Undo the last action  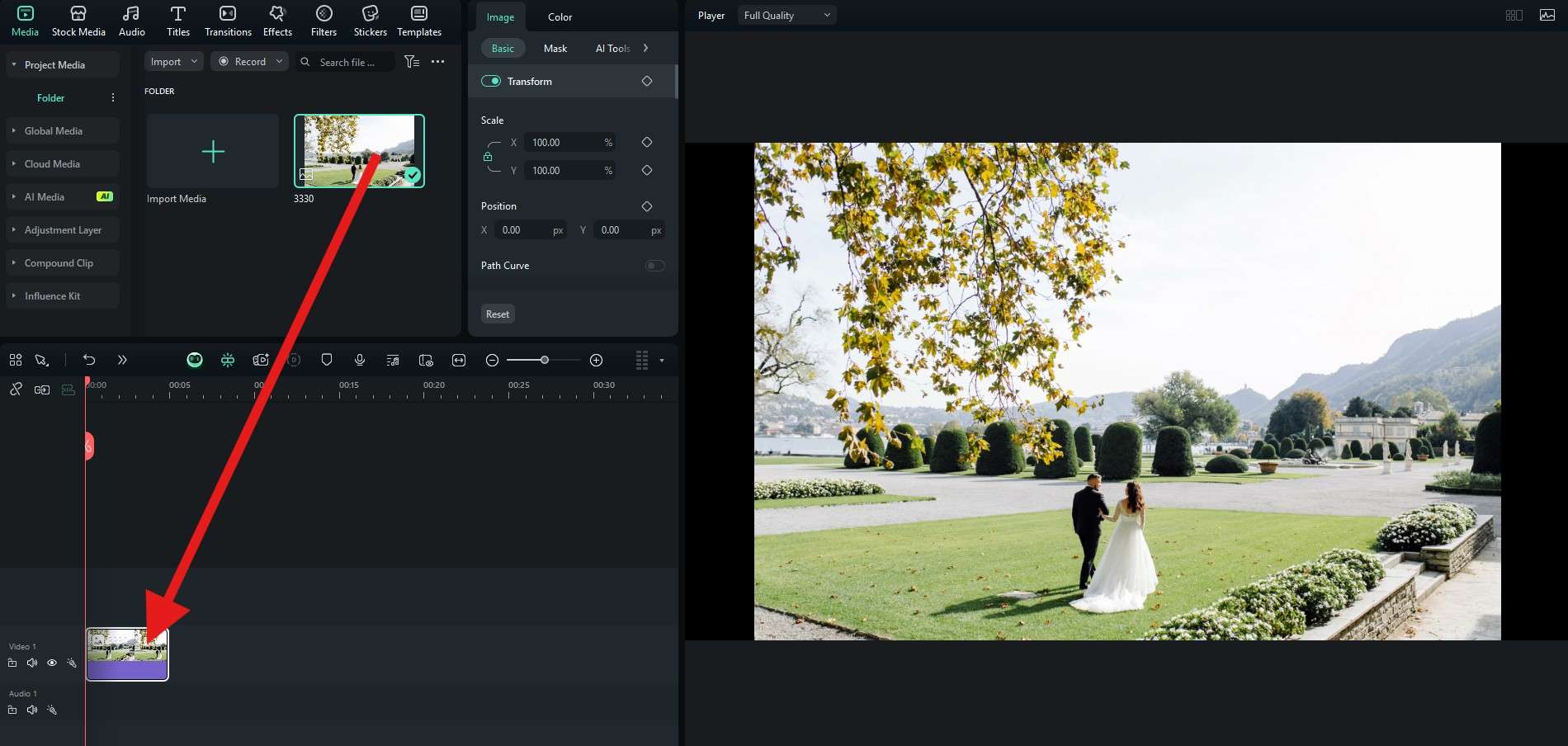point(89,360)
